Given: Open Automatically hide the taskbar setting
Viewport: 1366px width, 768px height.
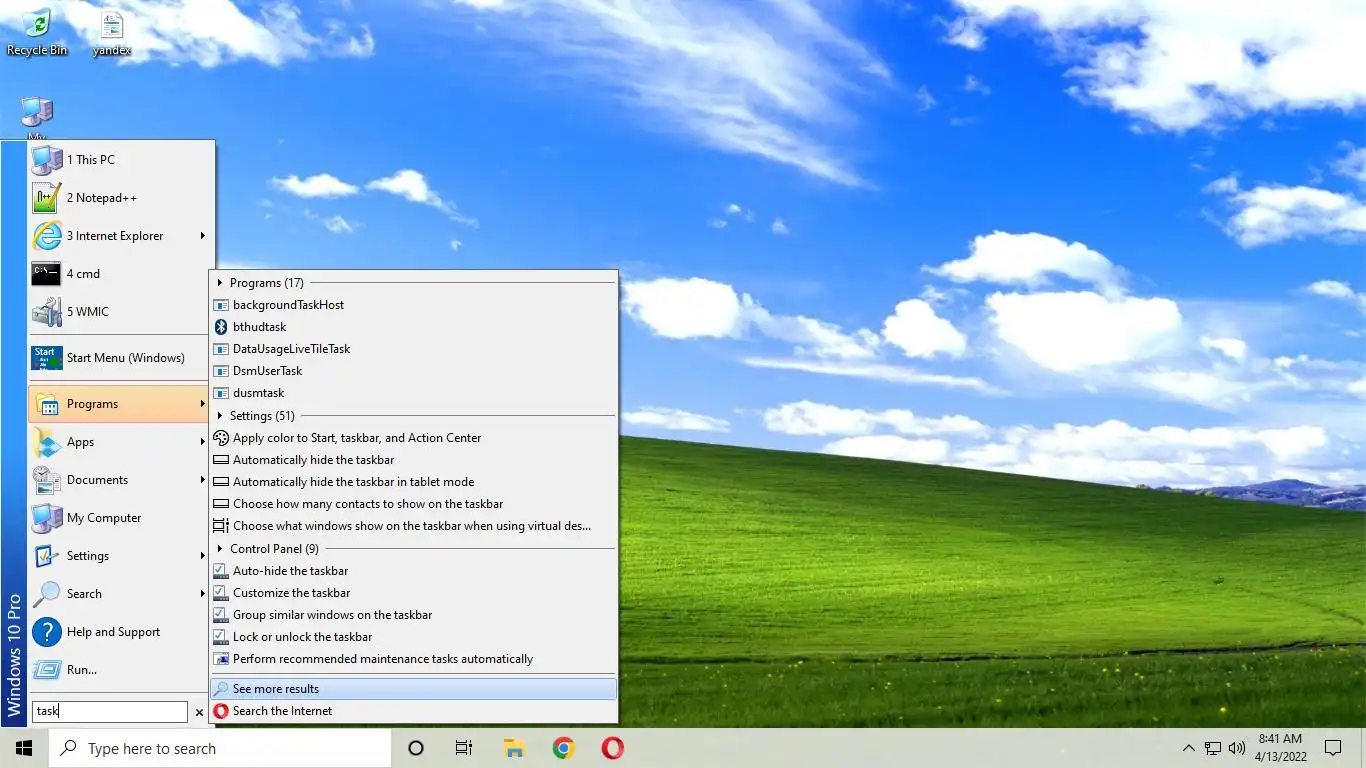Looking at the screenshot, I should pyautogui.click(x=414, y=460).
